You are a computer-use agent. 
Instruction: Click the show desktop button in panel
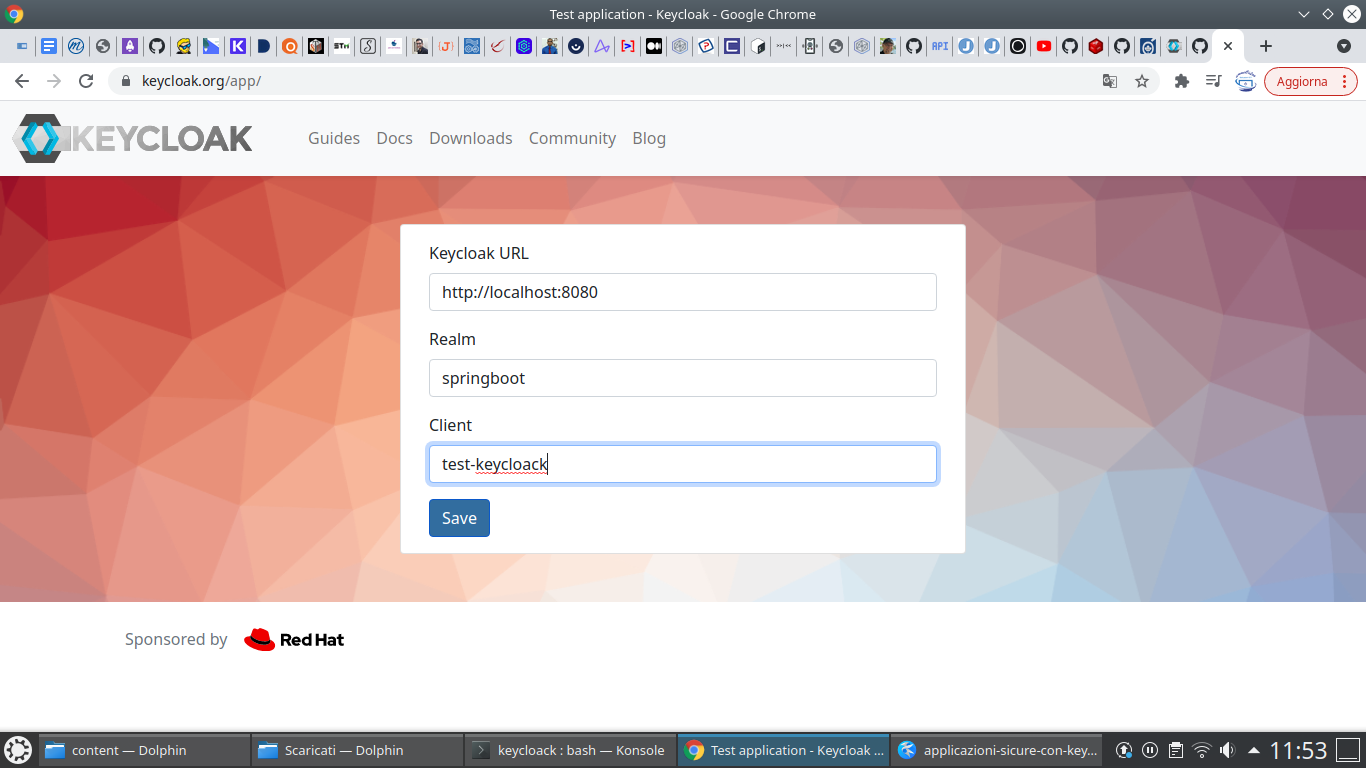pos(1349,750)
